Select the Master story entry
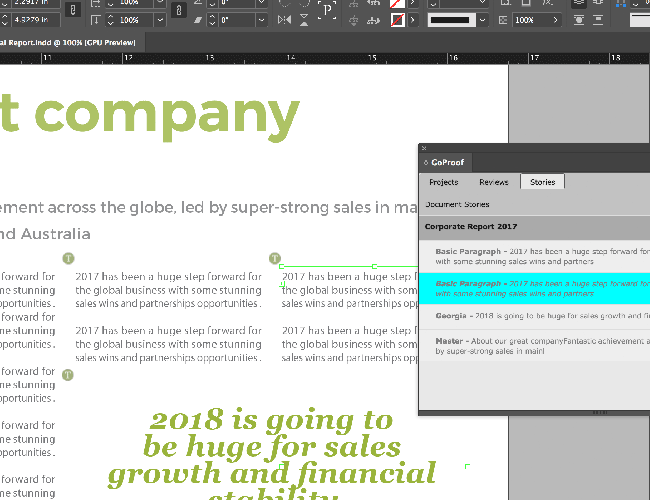The height and width of the screenshot is (500, 650). coord(535,345)
